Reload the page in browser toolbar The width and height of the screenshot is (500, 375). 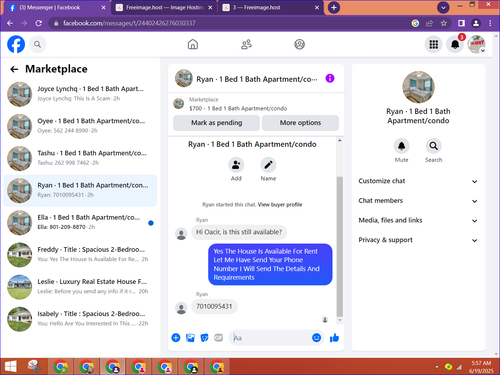click(x=39, y=23)
